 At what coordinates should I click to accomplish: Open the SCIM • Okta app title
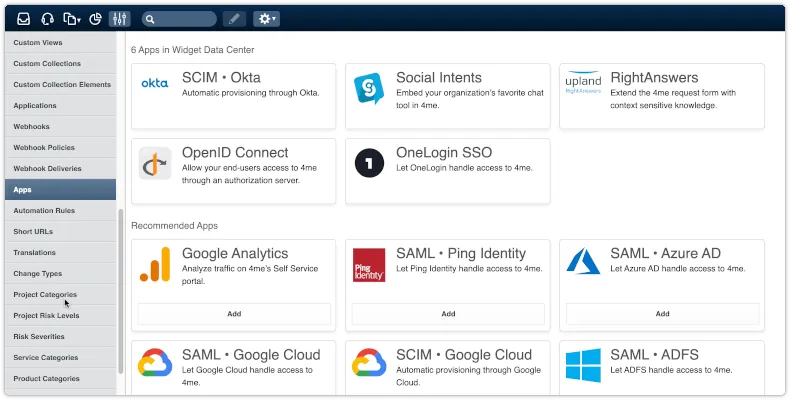click(221, 78)
